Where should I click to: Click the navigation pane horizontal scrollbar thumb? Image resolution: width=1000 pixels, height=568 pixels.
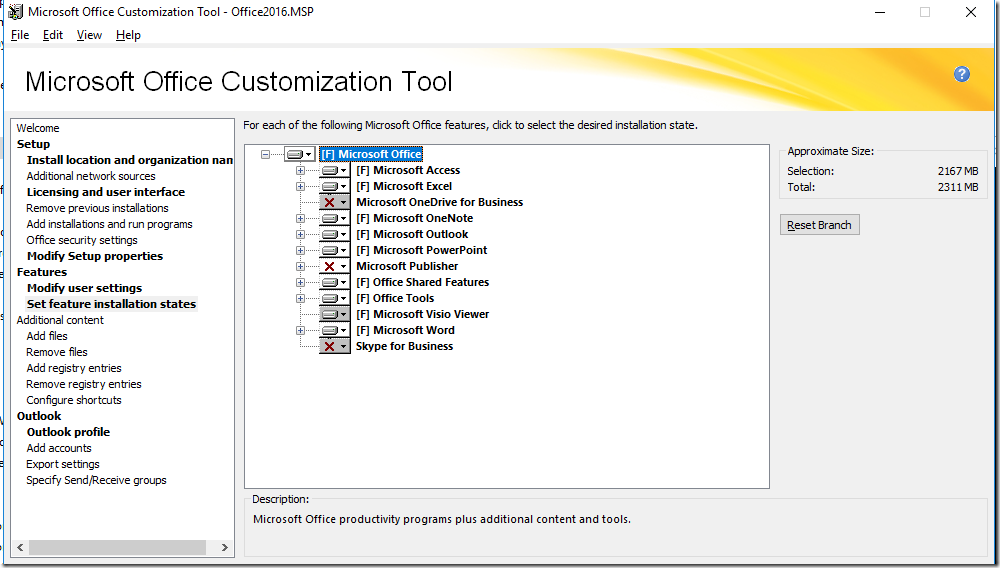(x=117, y=547)
